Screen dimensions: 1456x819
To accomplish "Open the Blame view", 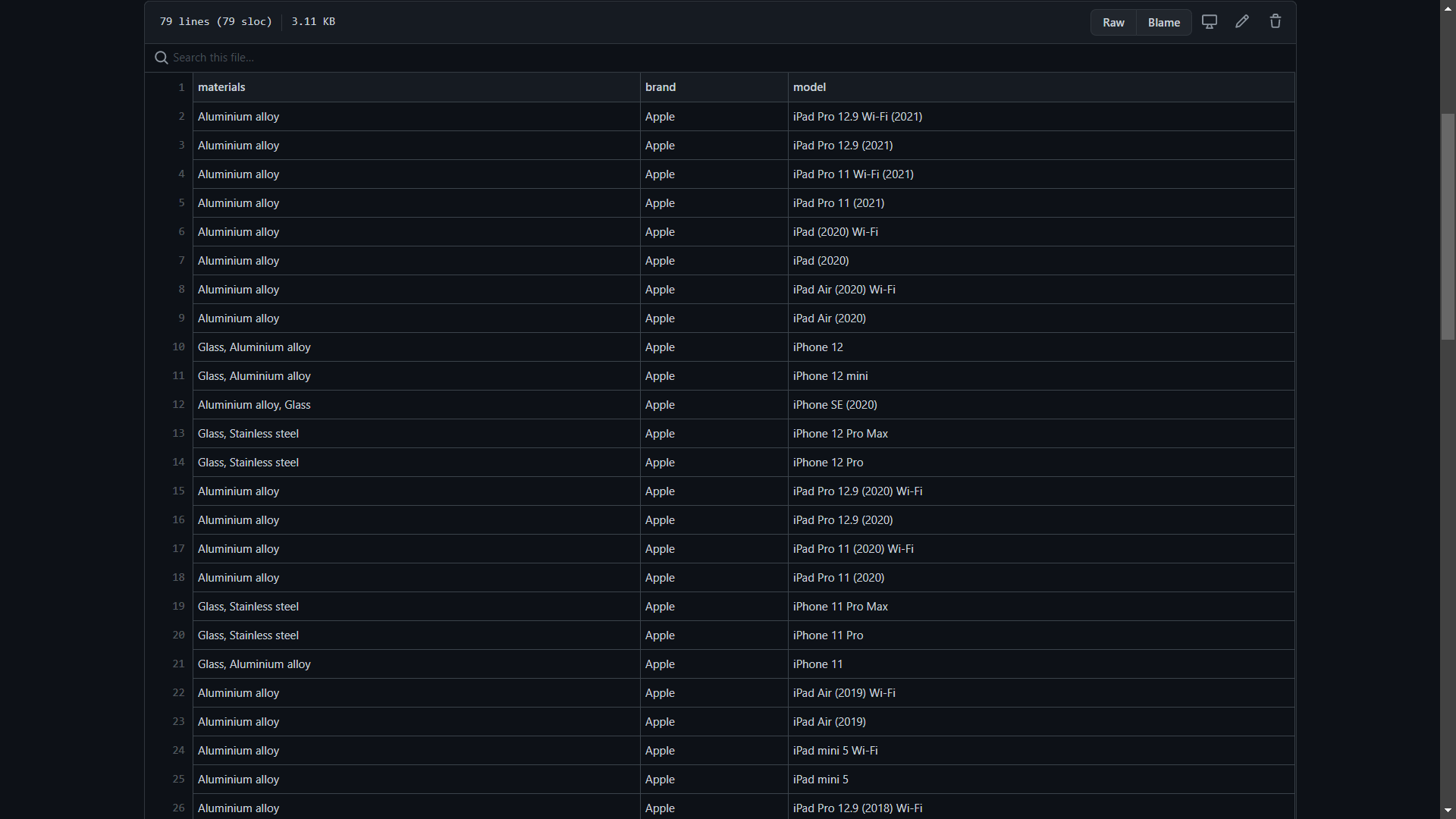I will coord(1163,23).
